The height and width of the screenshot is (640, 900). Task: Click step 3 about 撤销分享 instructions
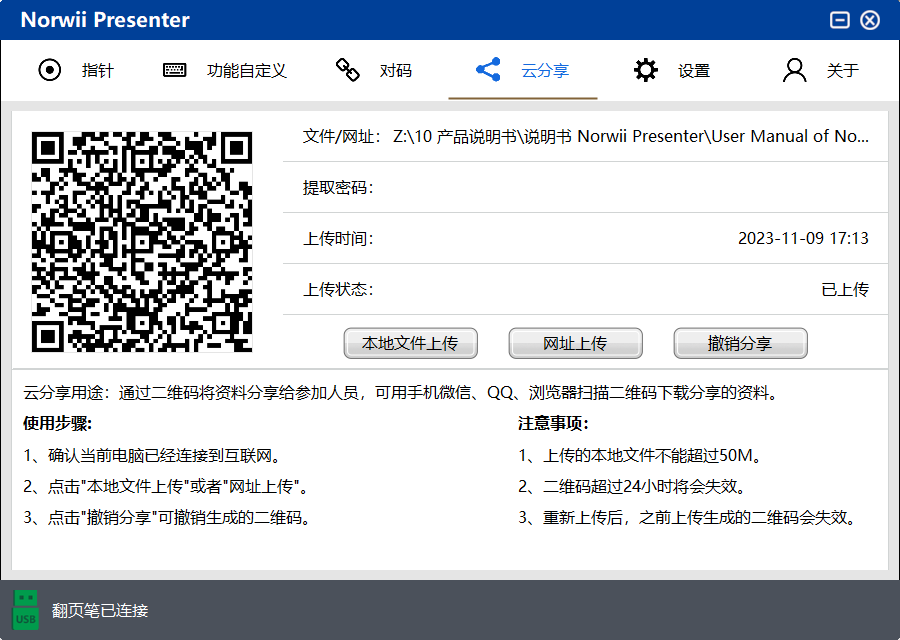tap(168, 518)
